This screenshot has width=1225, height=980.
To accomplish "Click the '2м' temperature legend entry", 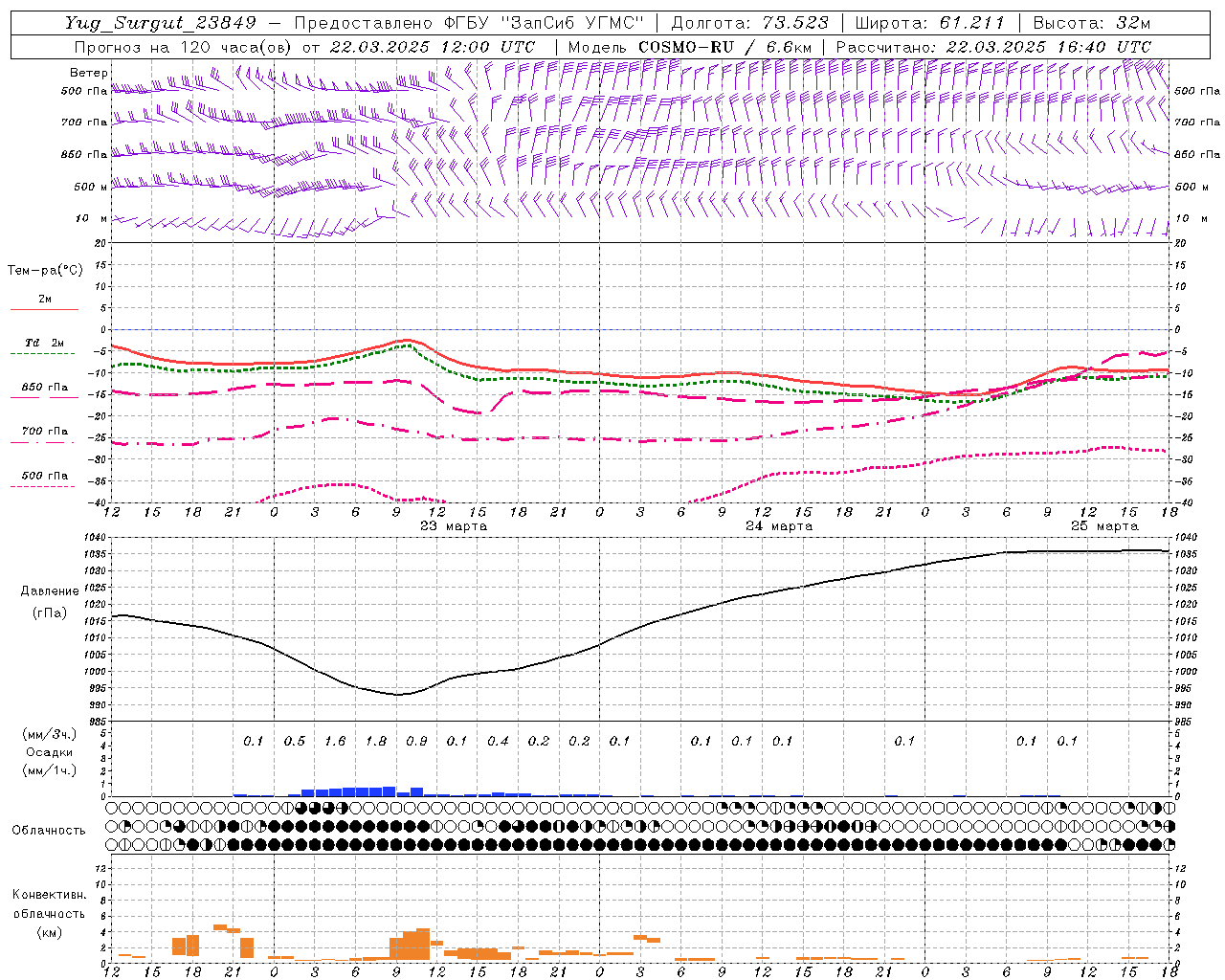I will tap(45, 300).
